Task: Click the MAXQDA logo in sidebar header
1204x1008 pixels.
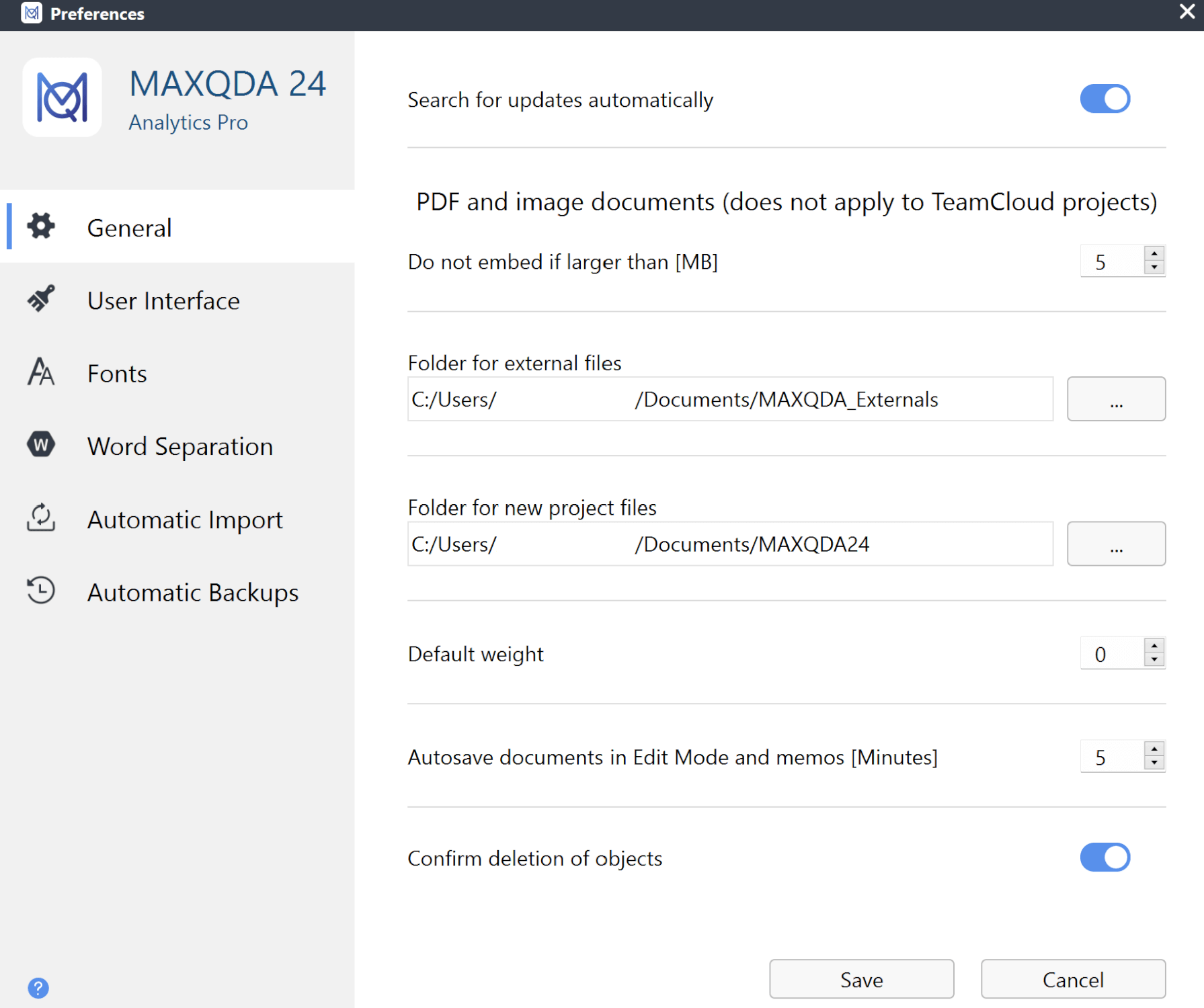Action: (62, 97)
